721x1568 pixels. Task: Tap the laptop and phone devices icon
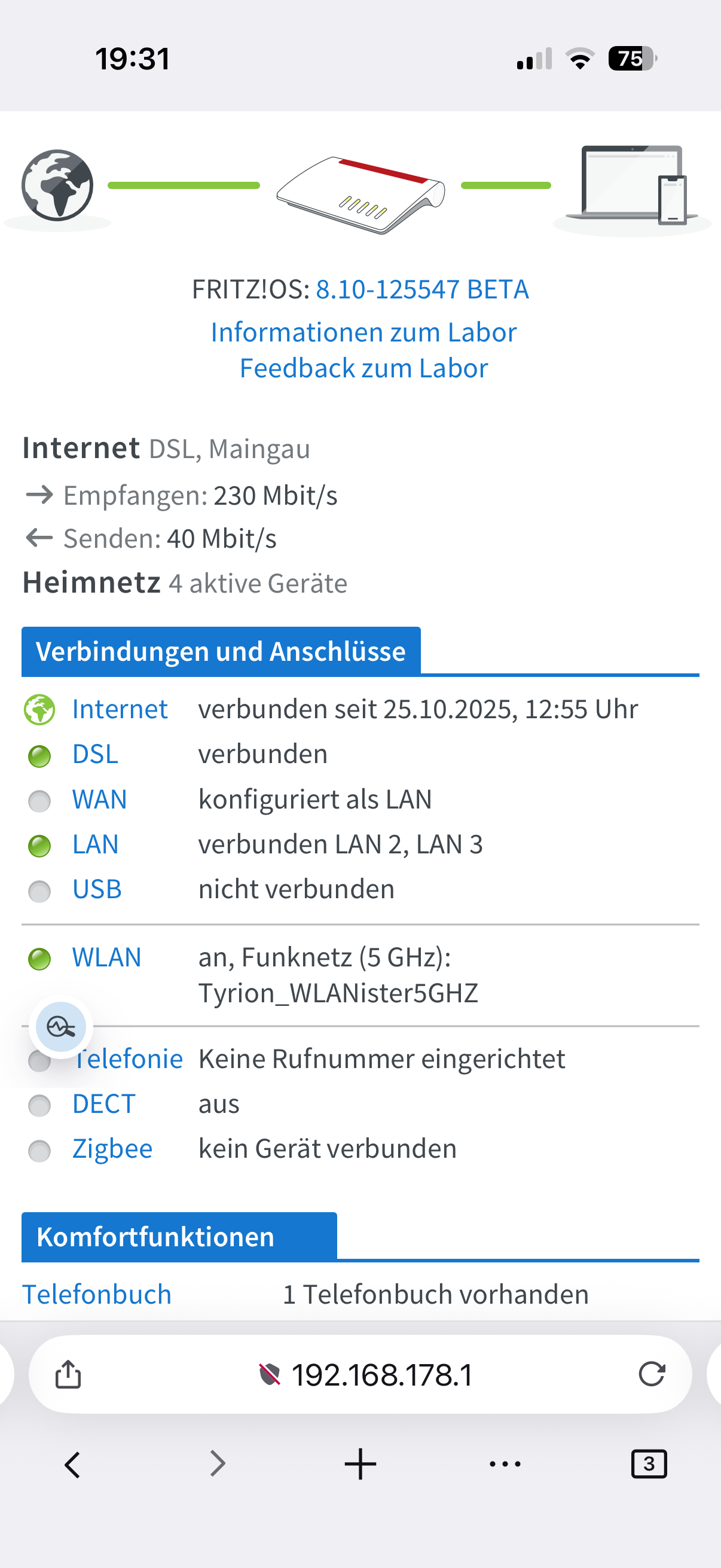(x=633, y=185)
